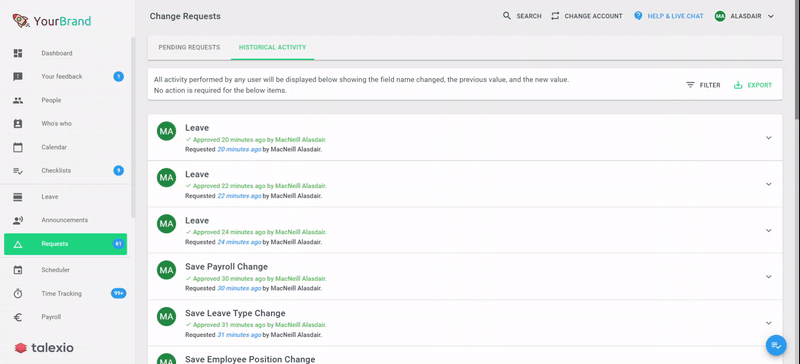Click the Change Account swap icon
This screenshot has height=364, width=800.
(x=555, y=16)
